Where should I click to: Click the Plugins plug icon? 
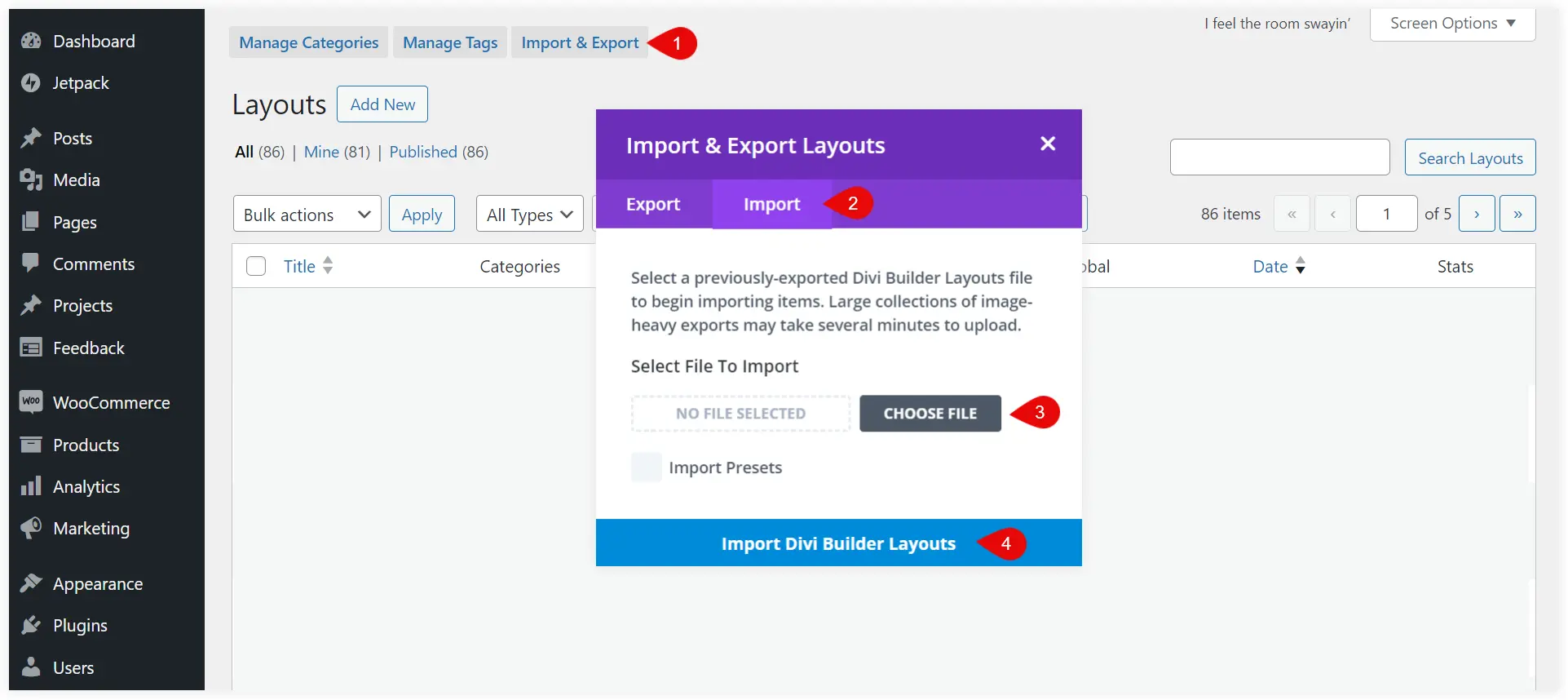31,625
